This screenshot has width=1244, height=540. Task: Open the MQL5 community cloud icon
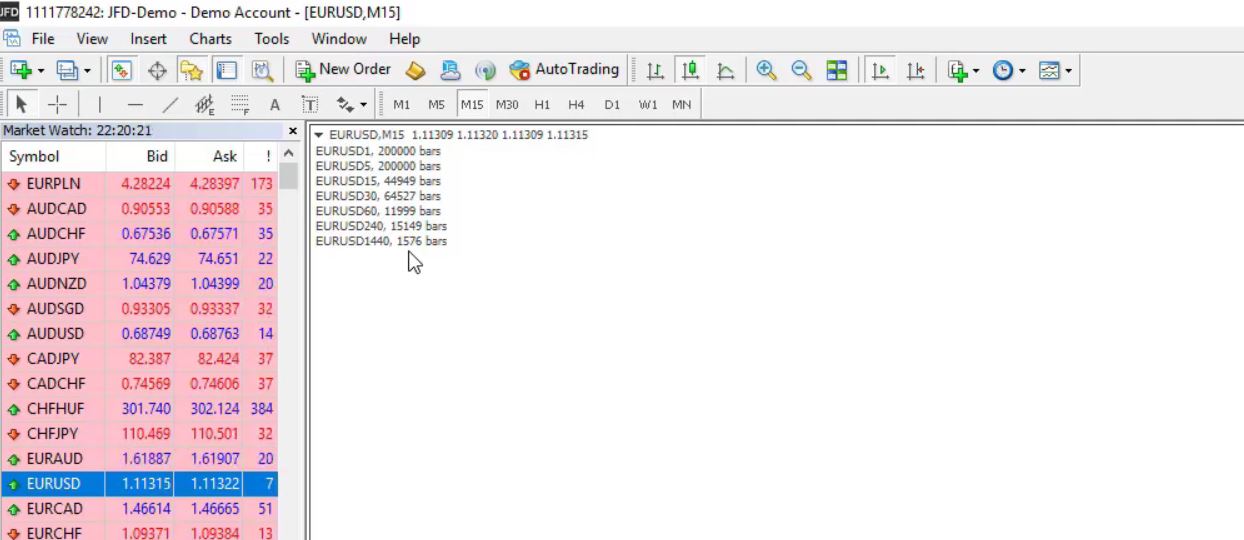coord(450,70)
